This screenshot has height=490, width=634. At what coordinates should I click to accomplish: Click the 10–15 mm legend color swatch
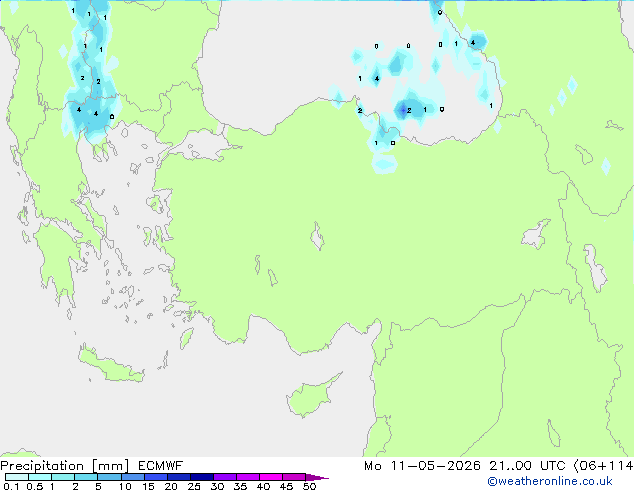(x=133, y=477)
